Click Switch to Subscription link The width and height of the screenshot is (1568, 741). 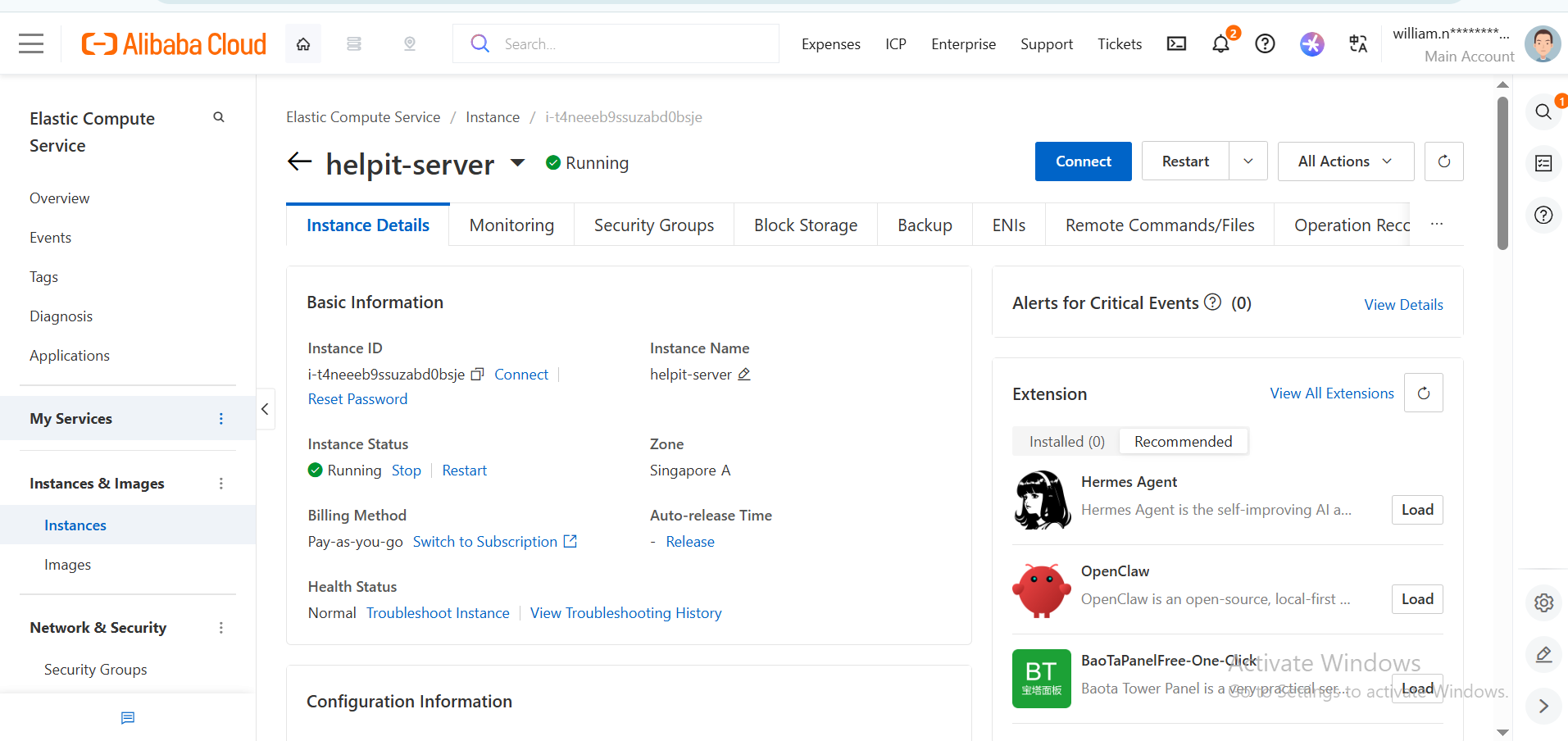495,542
